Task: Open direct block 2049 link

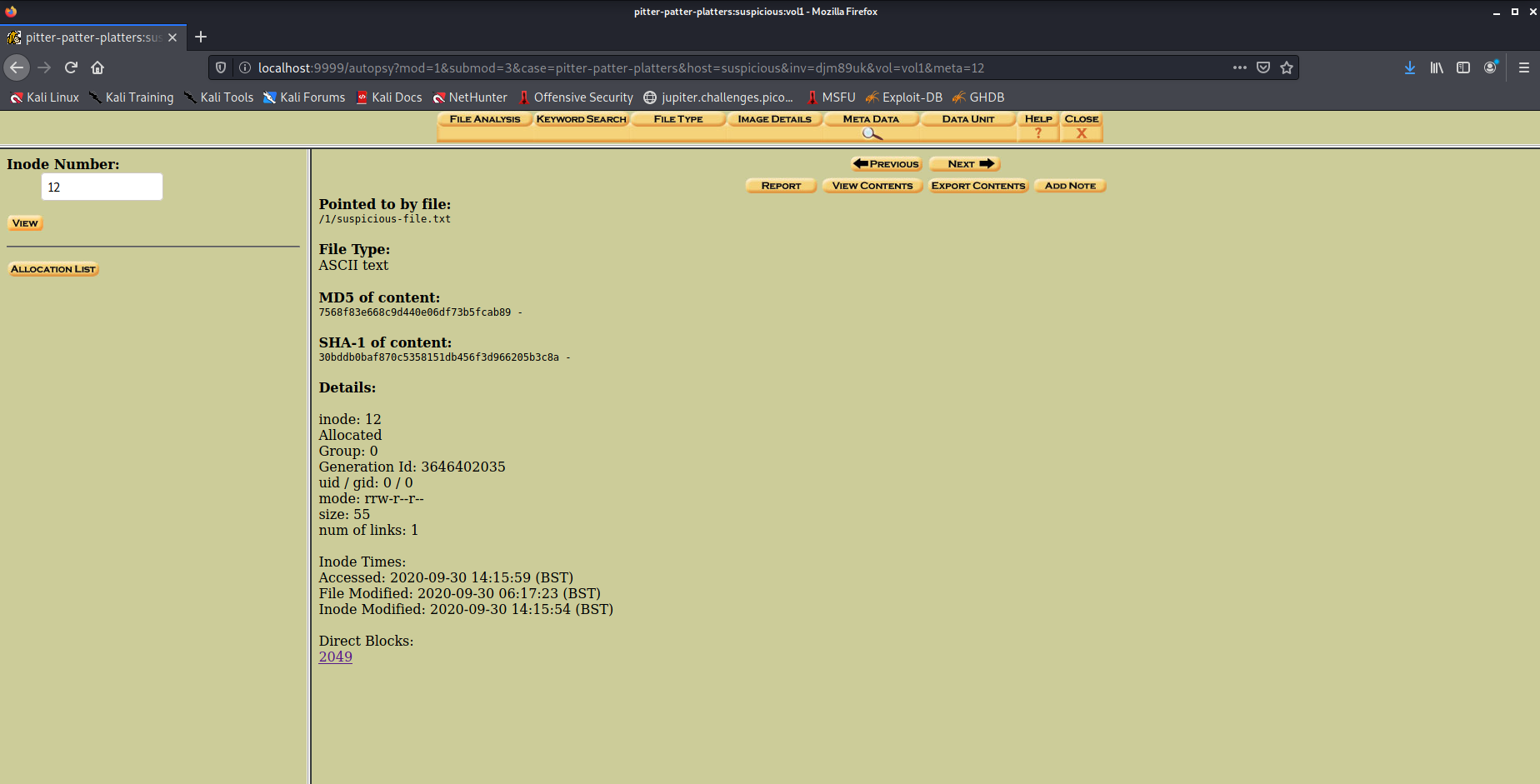Action: pos(336,657)
